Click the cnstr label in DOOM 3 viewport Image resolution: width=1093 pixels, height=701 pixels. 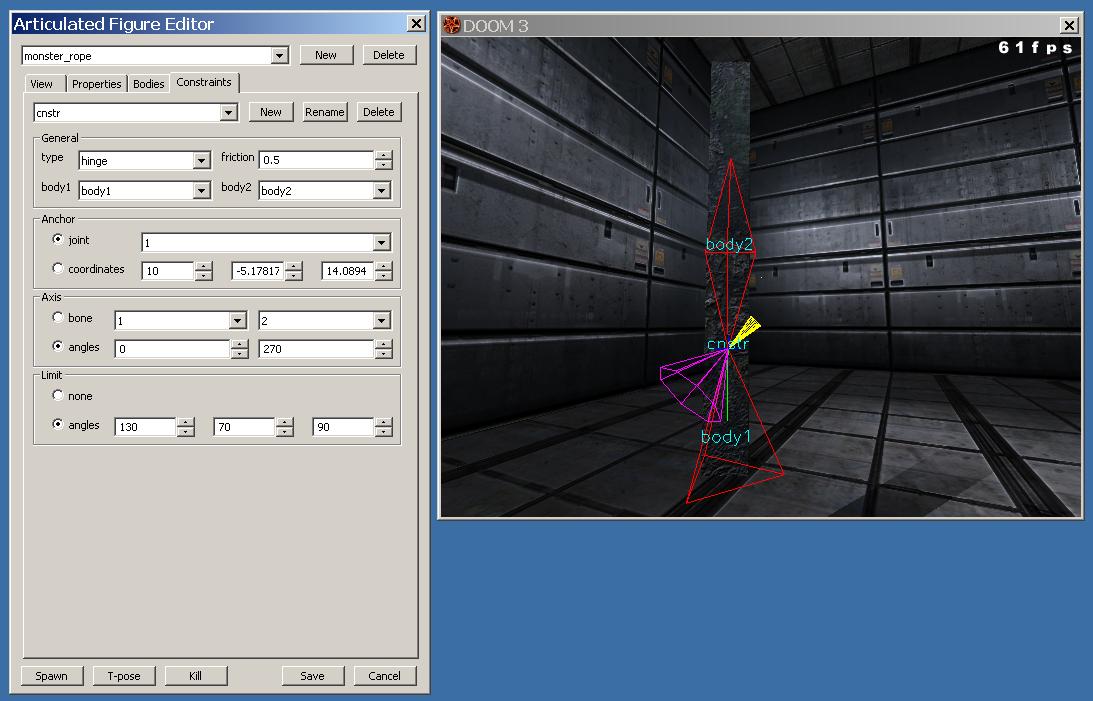click(727, 344)
